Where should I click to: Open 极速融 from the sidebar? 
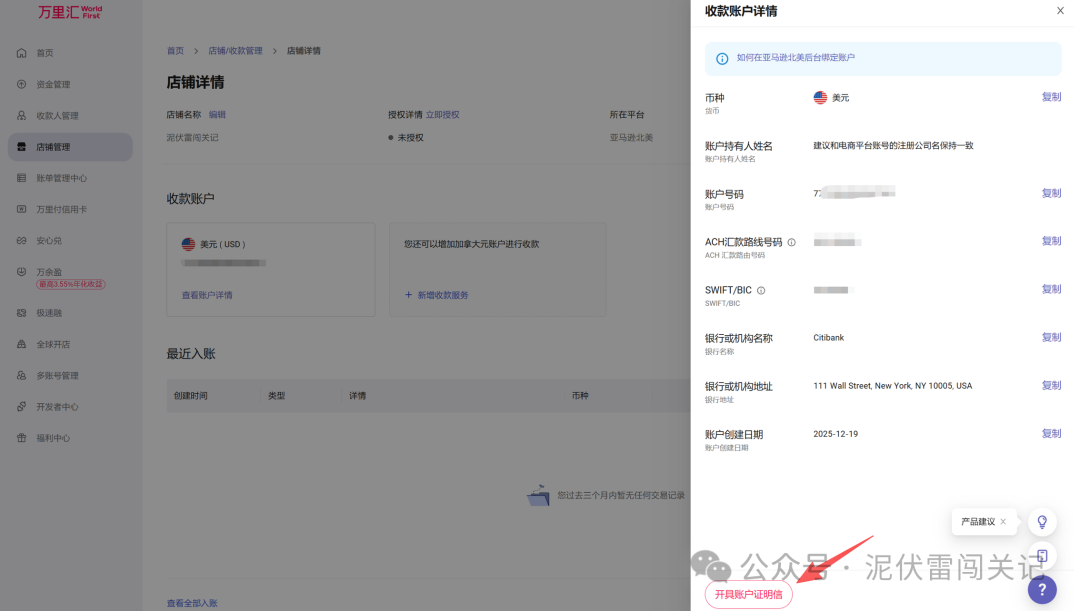coord(58,312)
